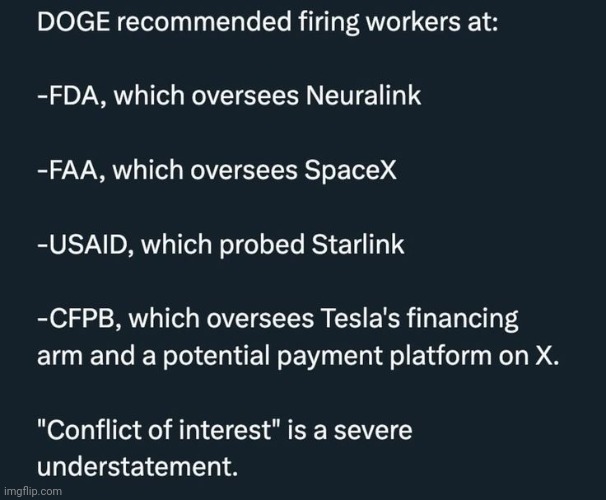The image size is (606, 500).
Task: Click the word Tesla's
Action: tap(361, 318)
